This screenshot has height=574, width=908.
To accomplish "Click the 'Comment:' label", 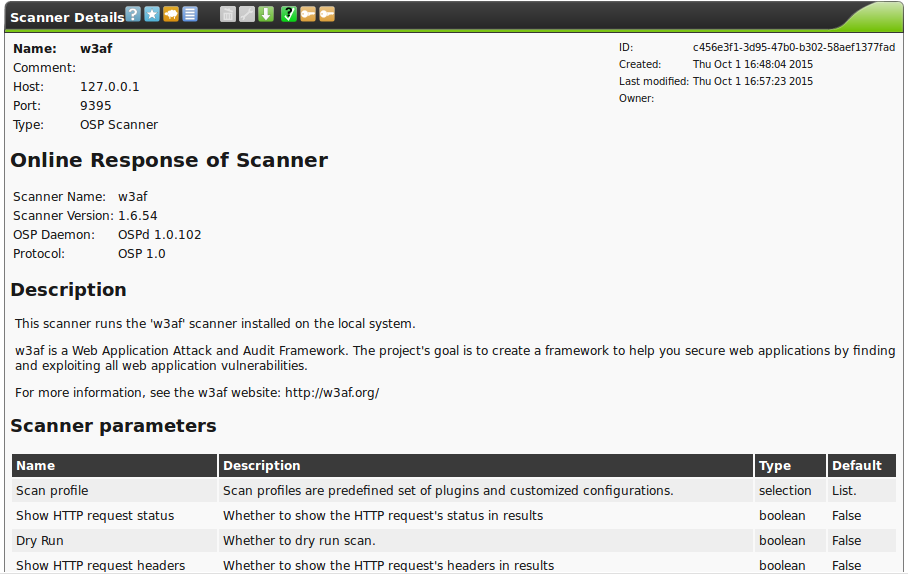I will point(45,68).
